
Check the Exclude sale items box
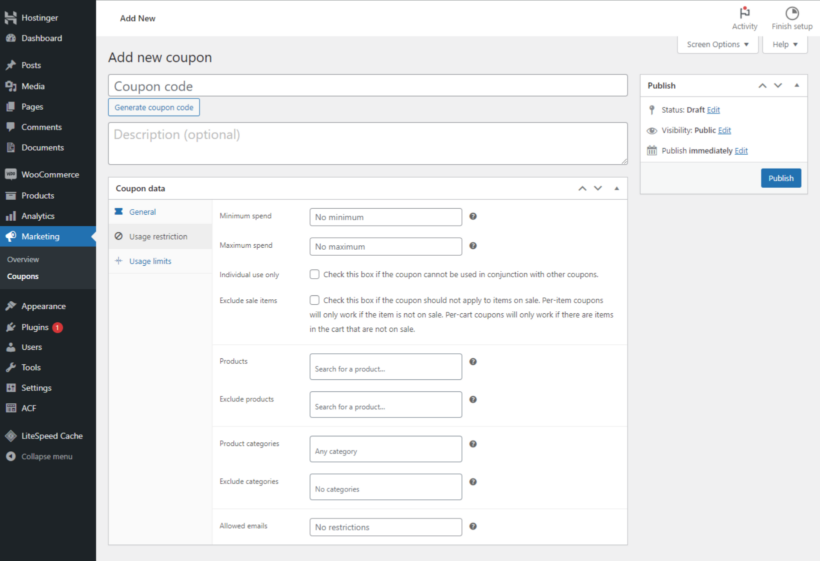tap(314, 300)
